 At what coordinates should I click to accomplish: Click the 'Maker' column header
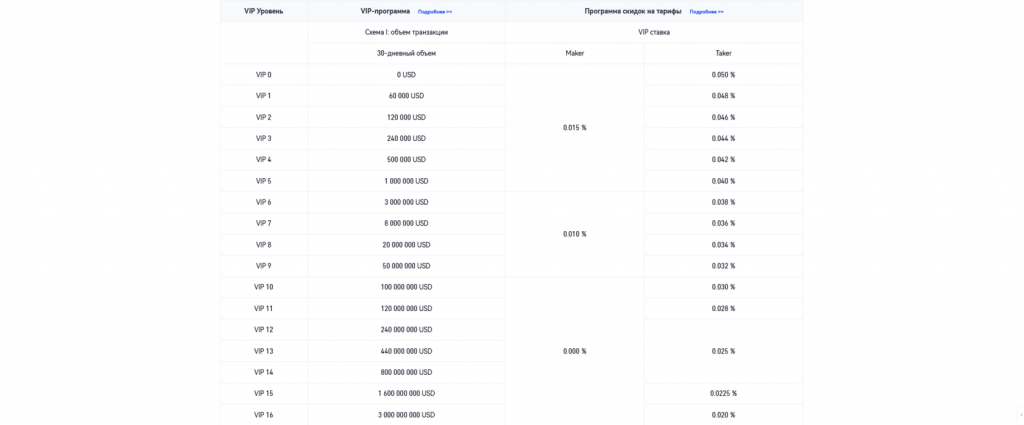click(575, 53)
